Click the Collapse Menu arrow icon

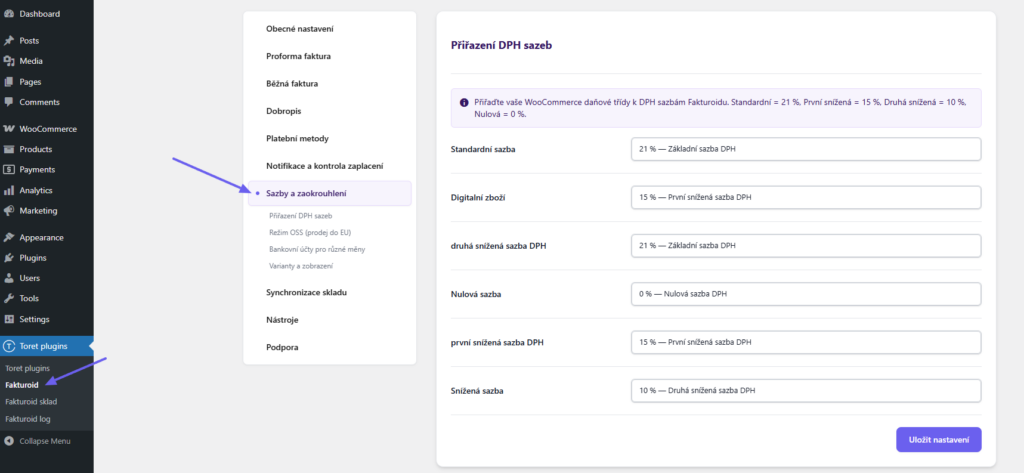pos(9,441)
